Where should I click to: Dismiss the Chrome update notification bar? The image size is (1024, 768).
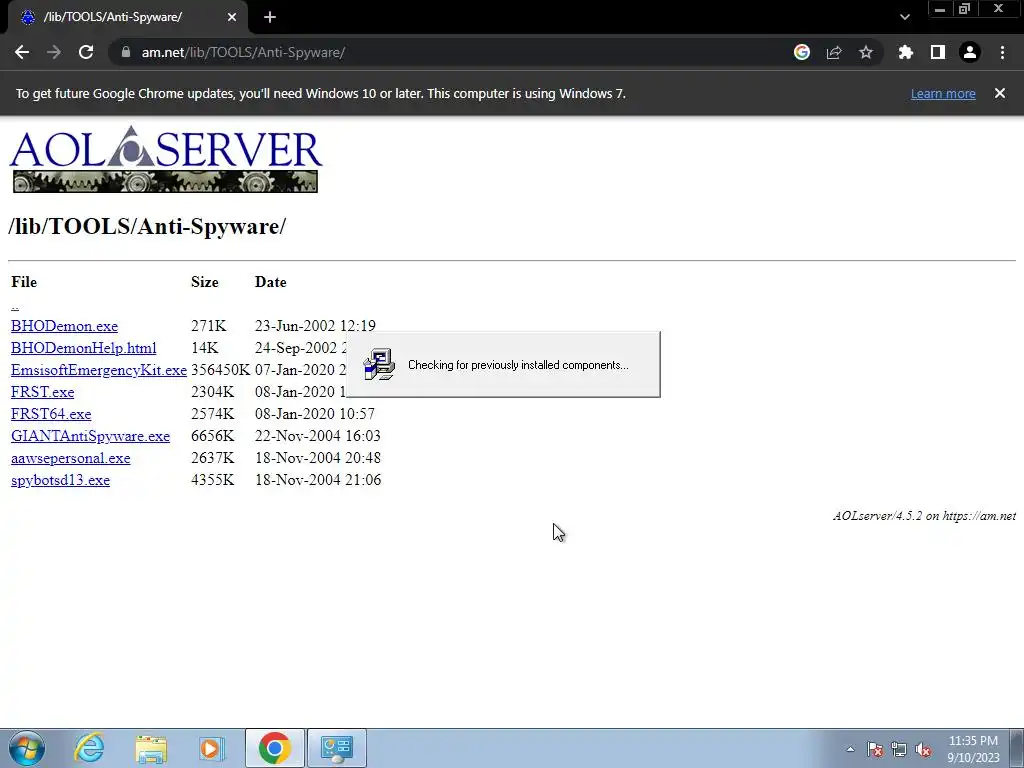tap(999, 93)
